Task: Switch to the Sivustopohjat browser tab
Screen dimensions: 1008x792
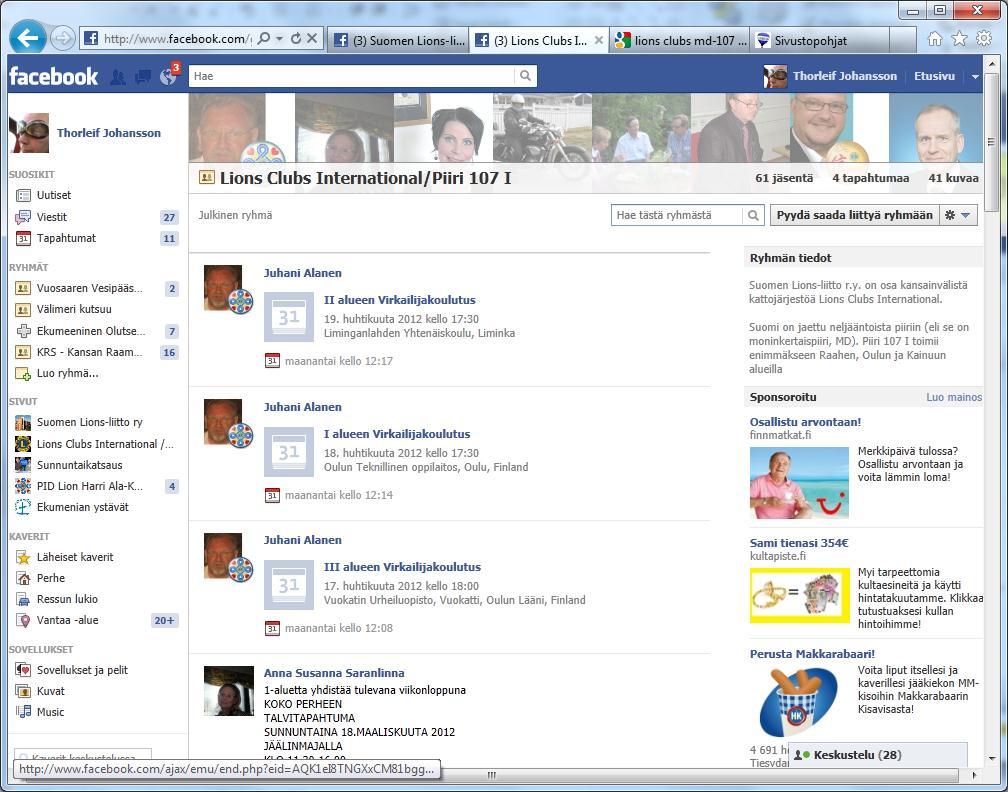Action: [x=821, y=40]
